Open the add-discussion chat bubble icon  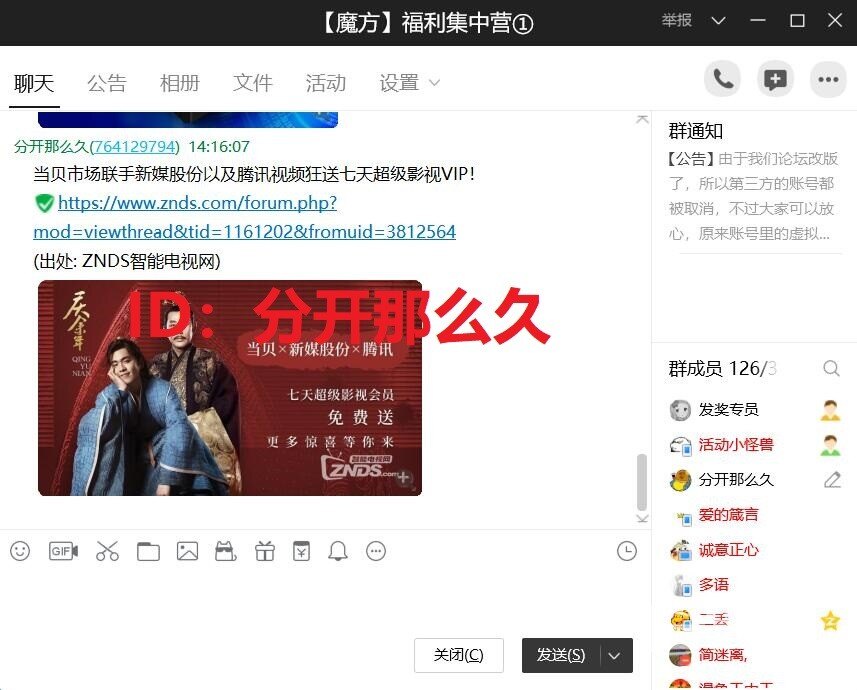point(775,80)
